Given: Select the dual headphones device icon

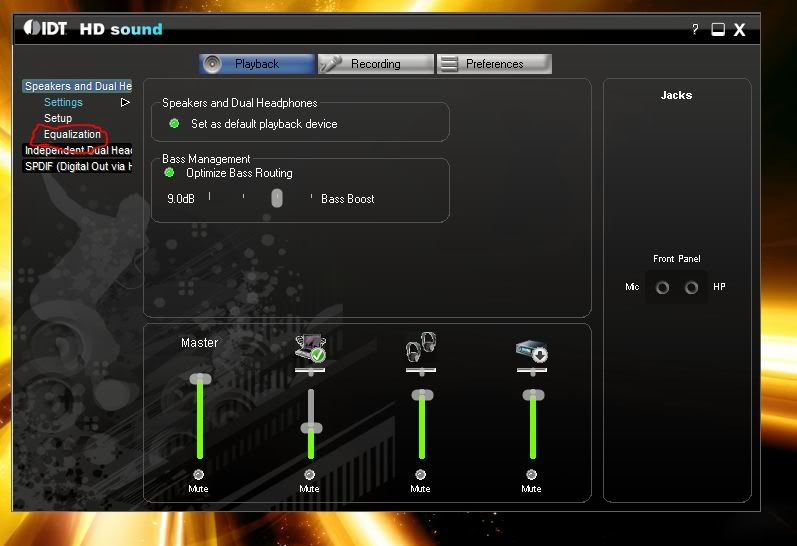Looking at the screenshot, I should tap(421, 347).
